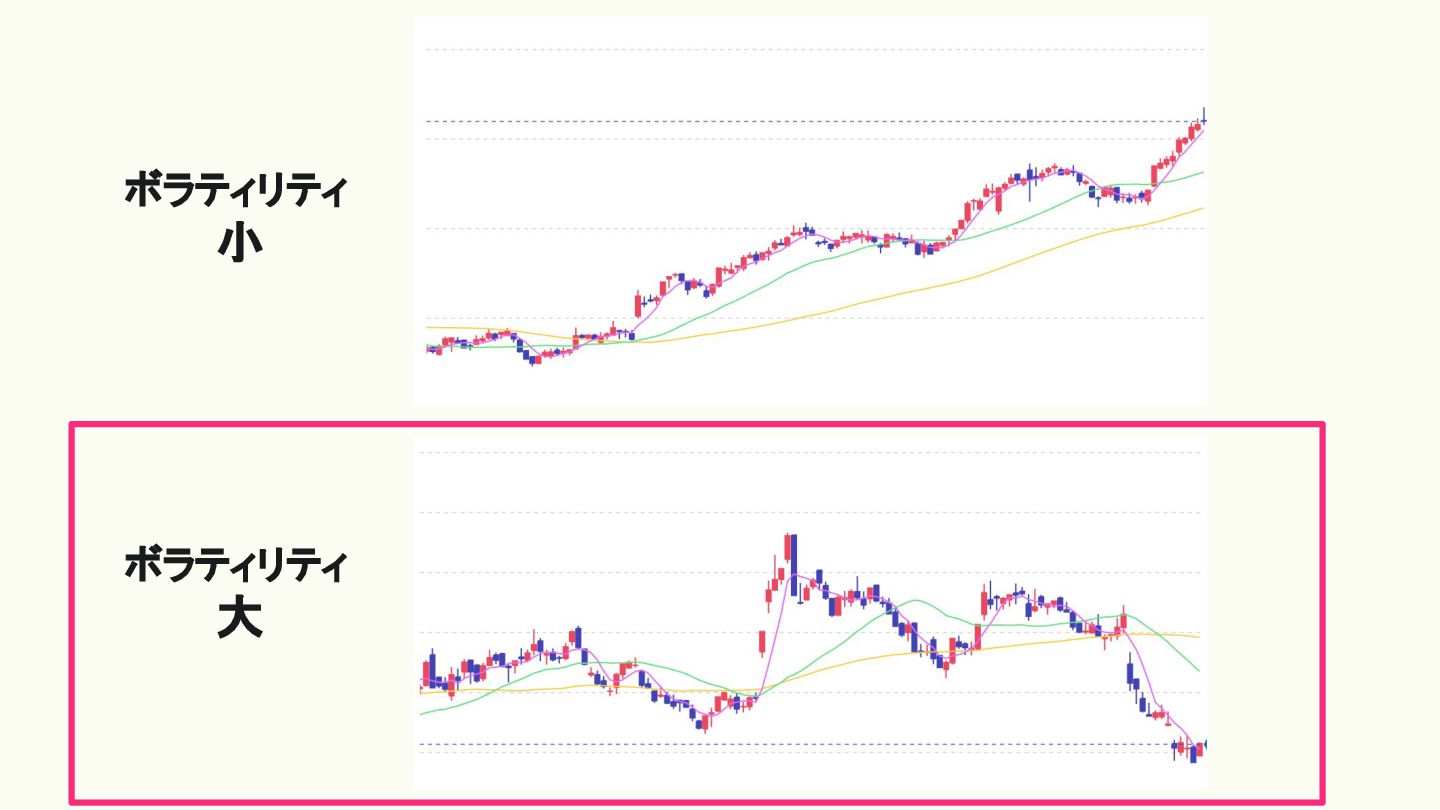Click the blue dashed price line in bottom chart
Screen dimensions: 1440x810
point(700,744)
